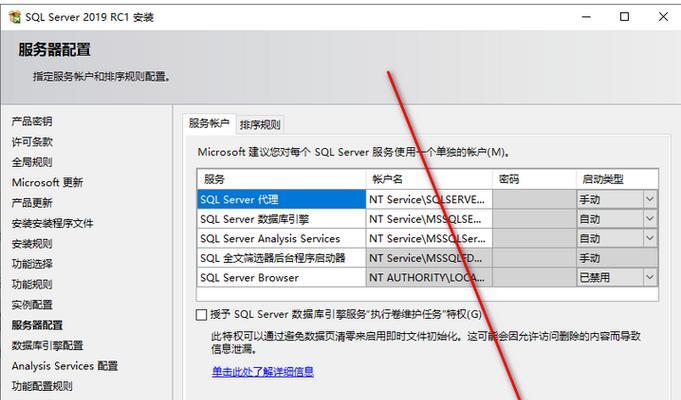Go to 安装安装程序文件 step in sidebar
Image resolution: width=681 pixels, height=400 pixels.
(x=52, y=223)
